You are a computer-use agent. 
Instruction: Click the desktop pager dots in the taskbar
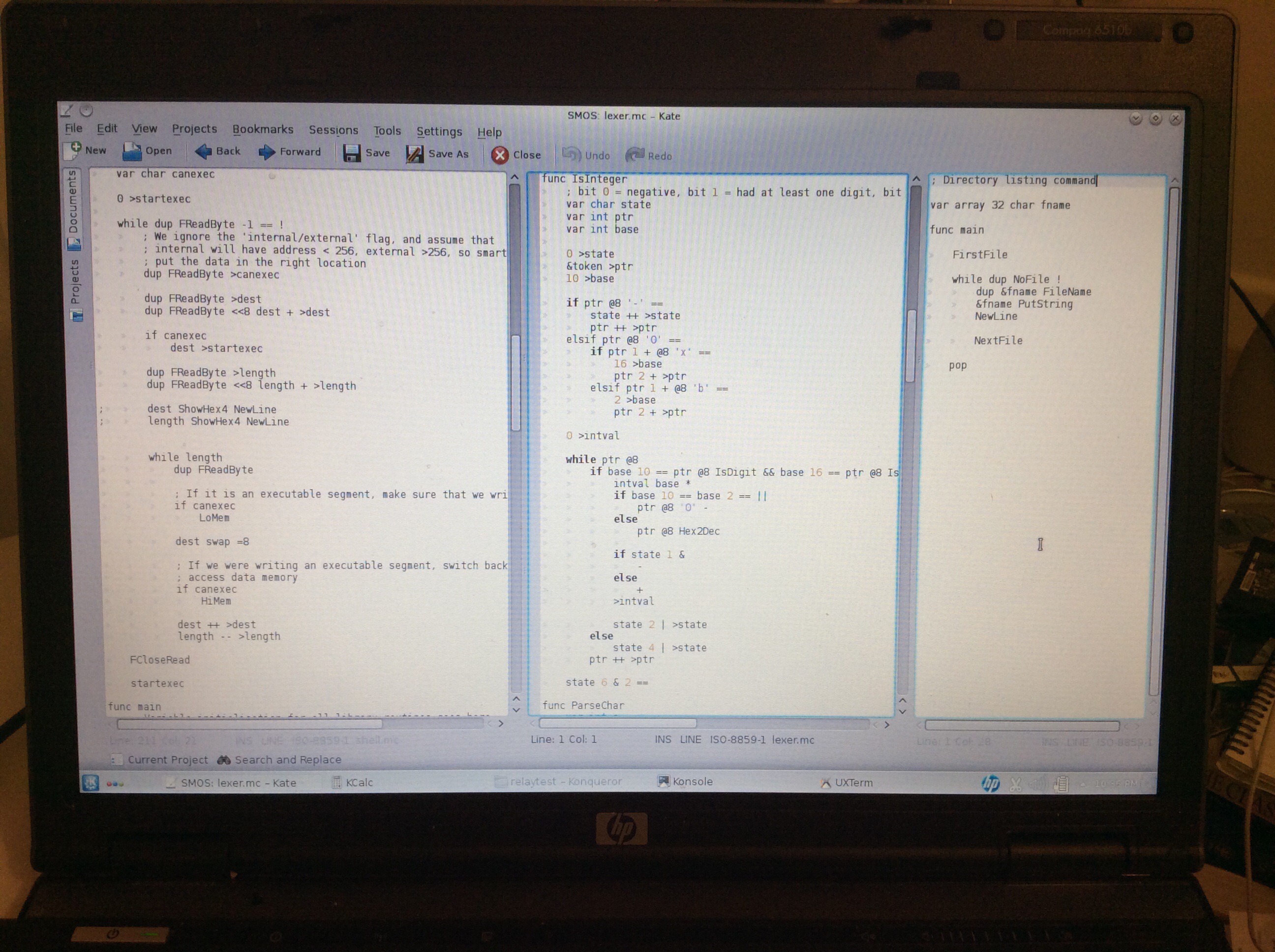tap(115, 784)
